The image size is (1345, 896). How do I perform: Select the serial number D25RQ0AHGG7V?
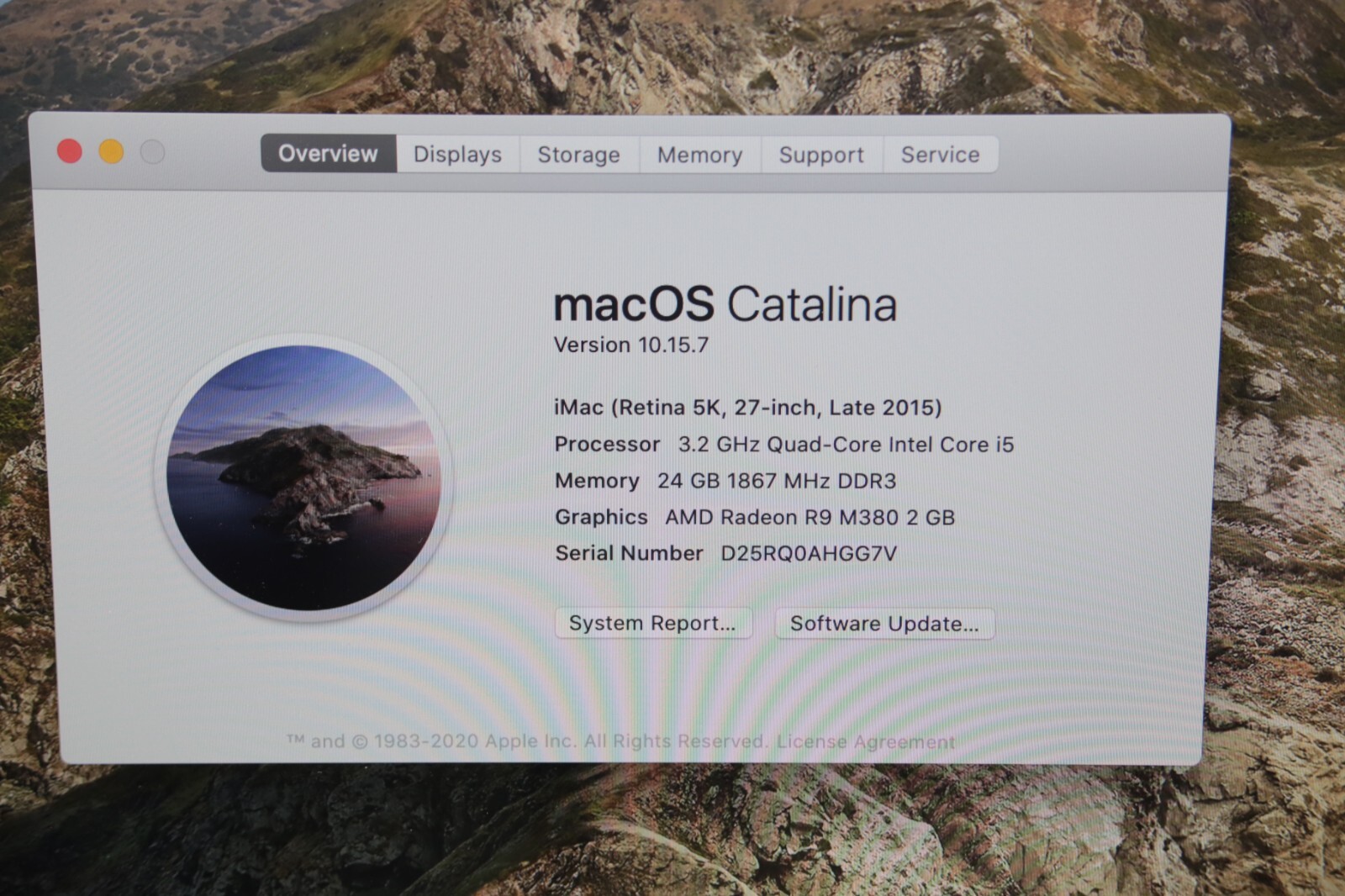809,554
